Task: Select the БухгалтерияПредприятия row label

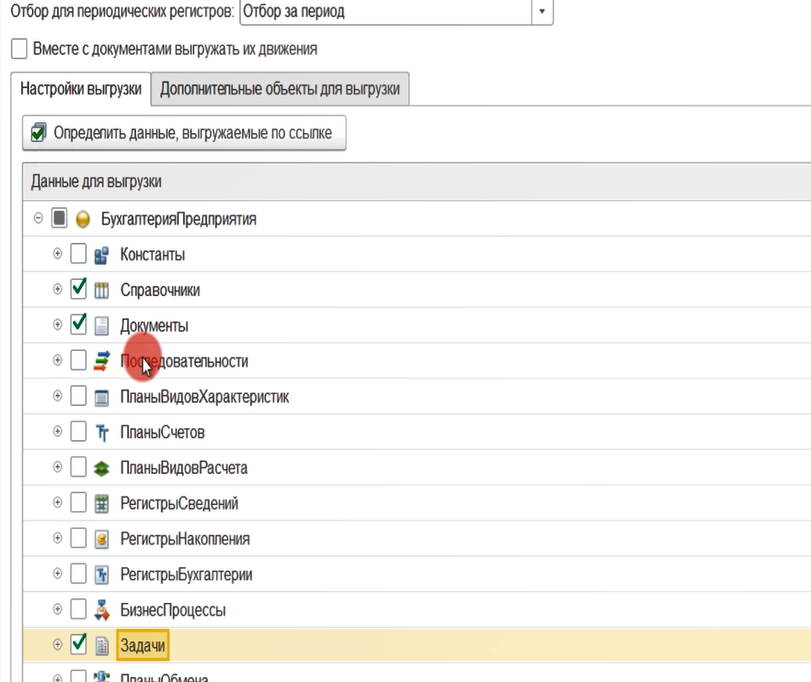Action: (178, 219)
